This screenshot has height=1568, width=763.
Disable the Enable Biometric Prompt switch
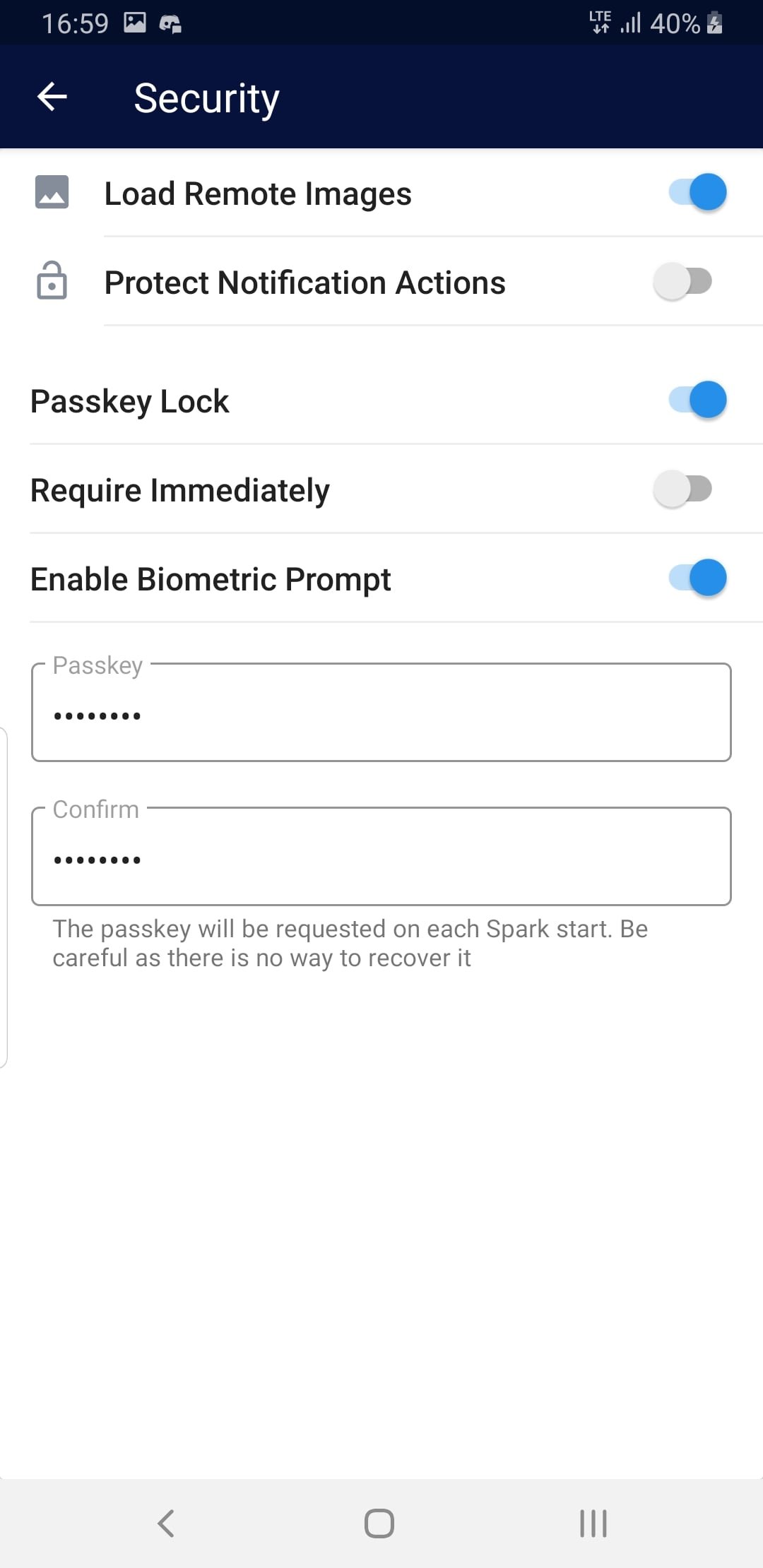[697, 578]
